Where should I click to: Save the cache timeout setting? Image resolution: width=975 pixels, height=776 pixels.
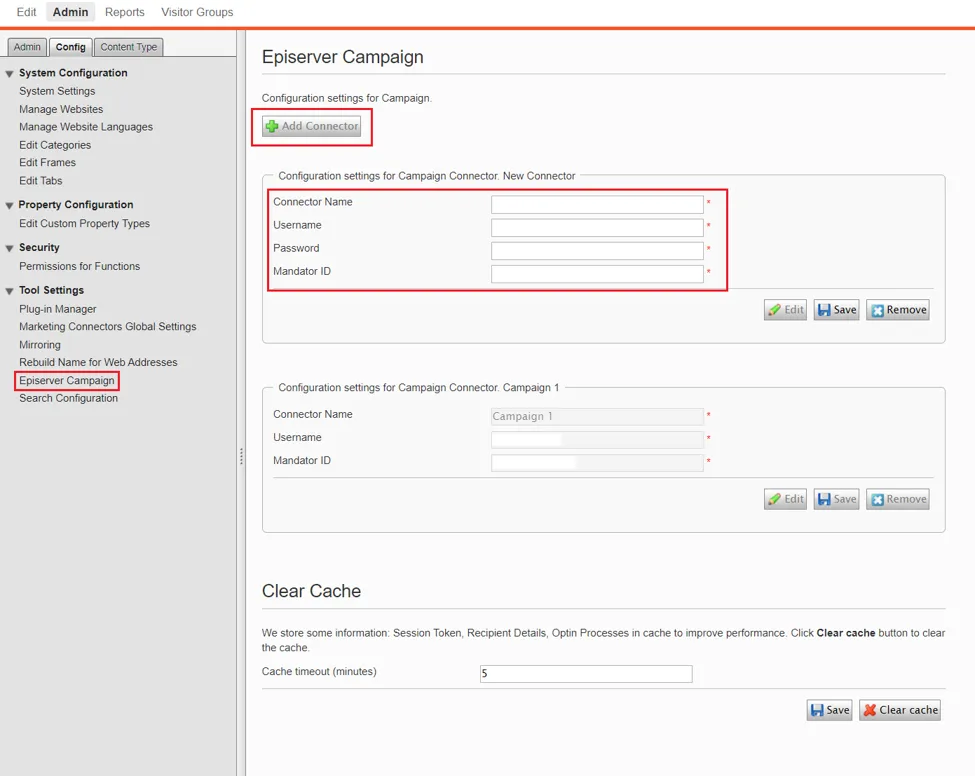click(829, 710)
